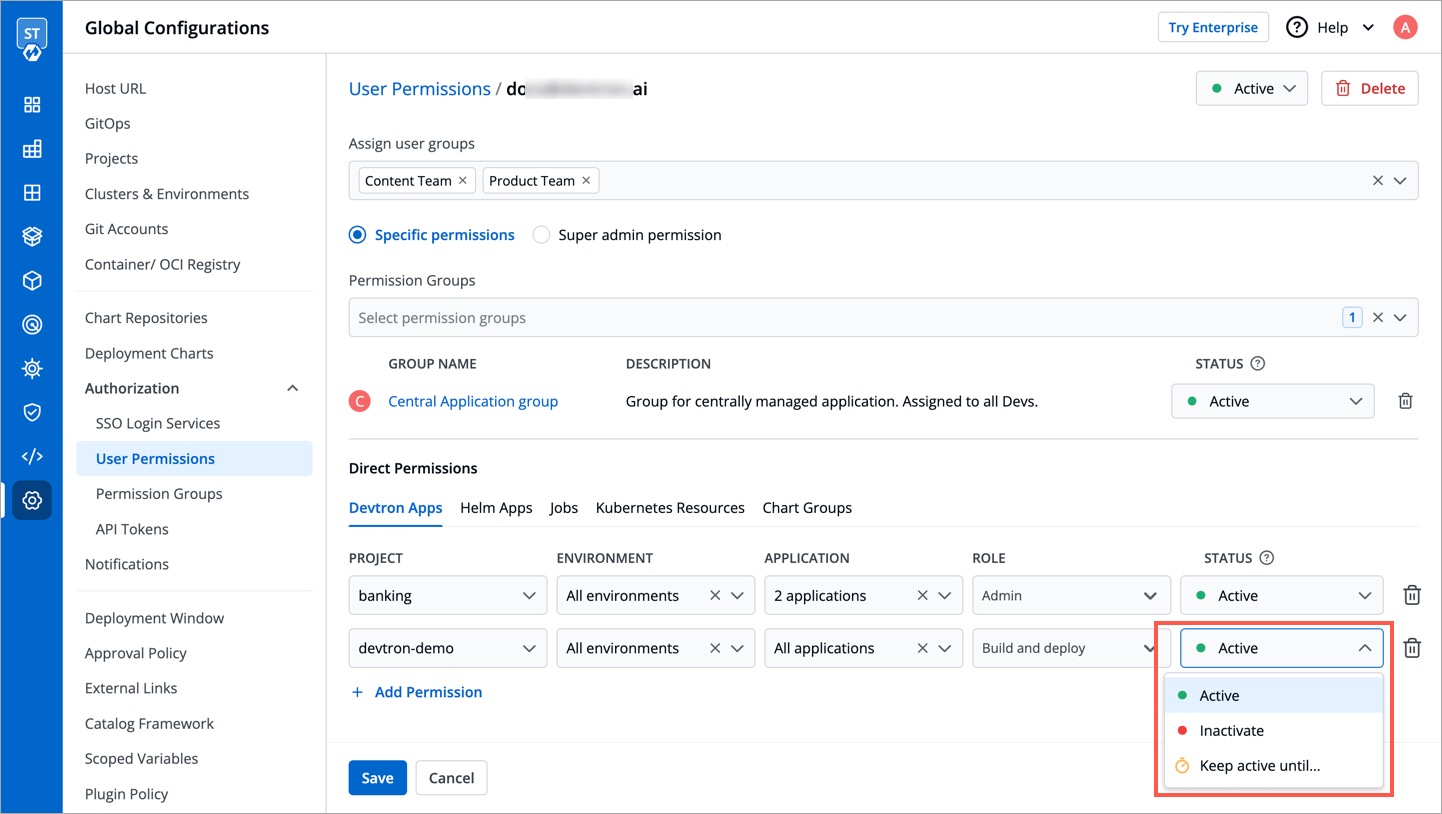Click info icon beside permission group STATUS header
The width and height of the screenshot is (1442, 814).
pos(1258,364)
